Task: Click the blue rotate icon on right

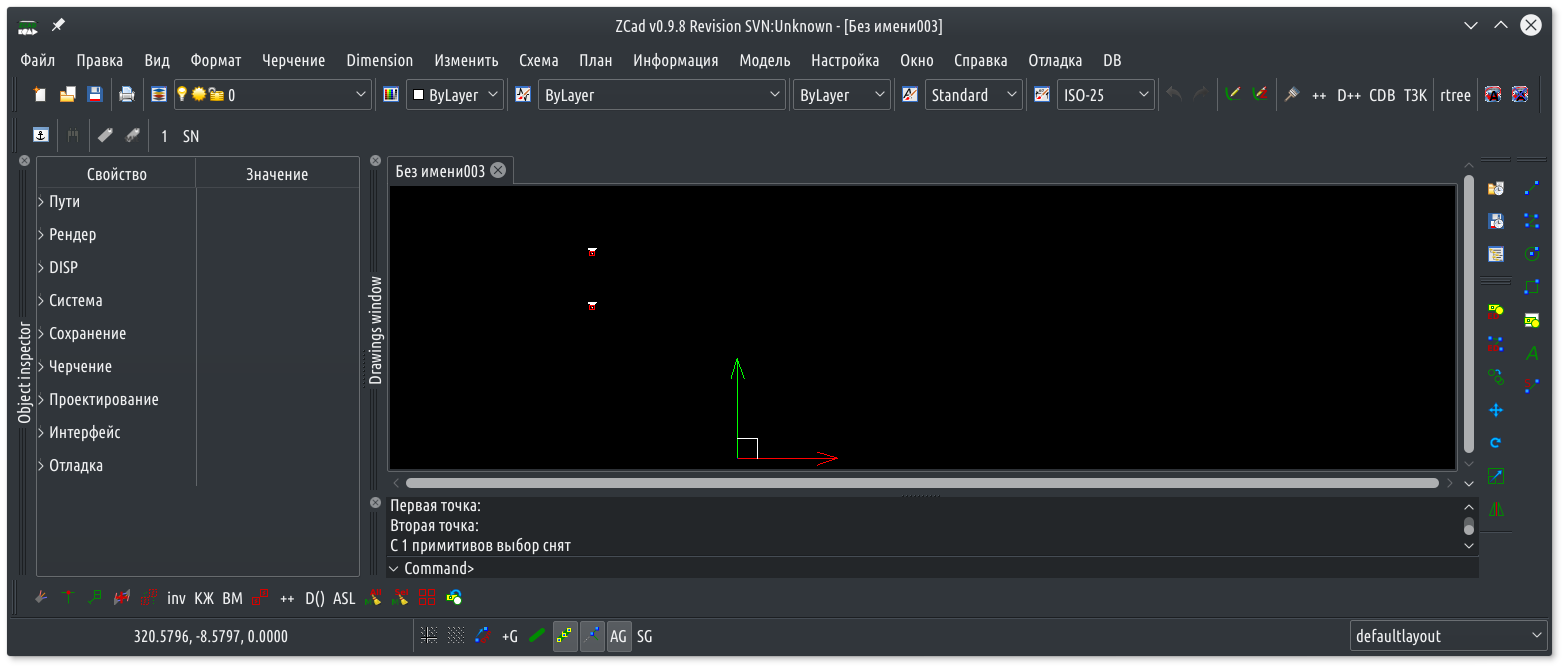Action: point(1496,443)
